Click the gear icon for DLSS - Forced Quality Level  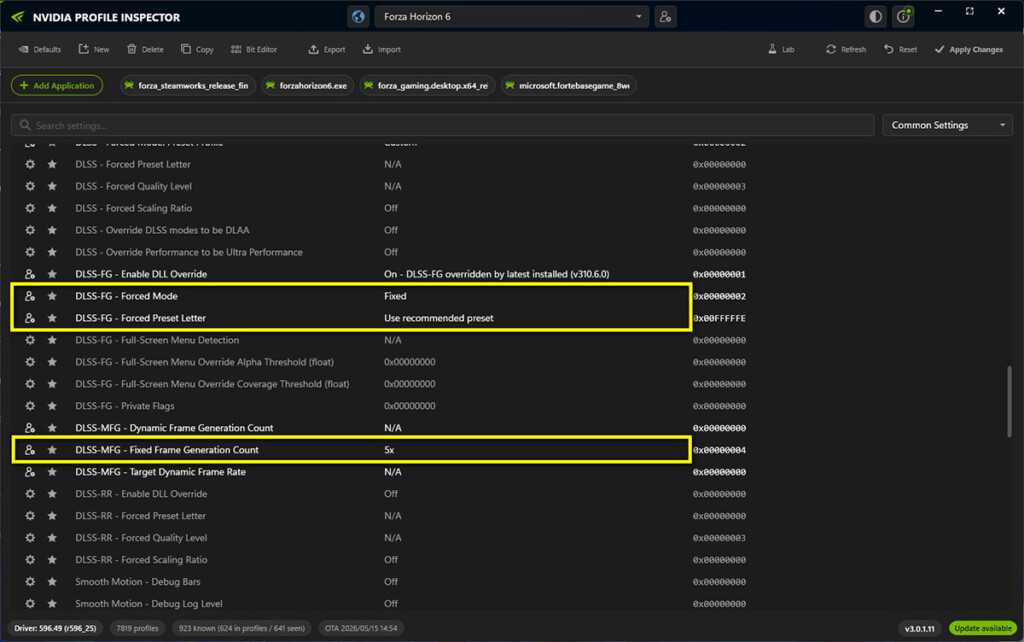(30, 186)
